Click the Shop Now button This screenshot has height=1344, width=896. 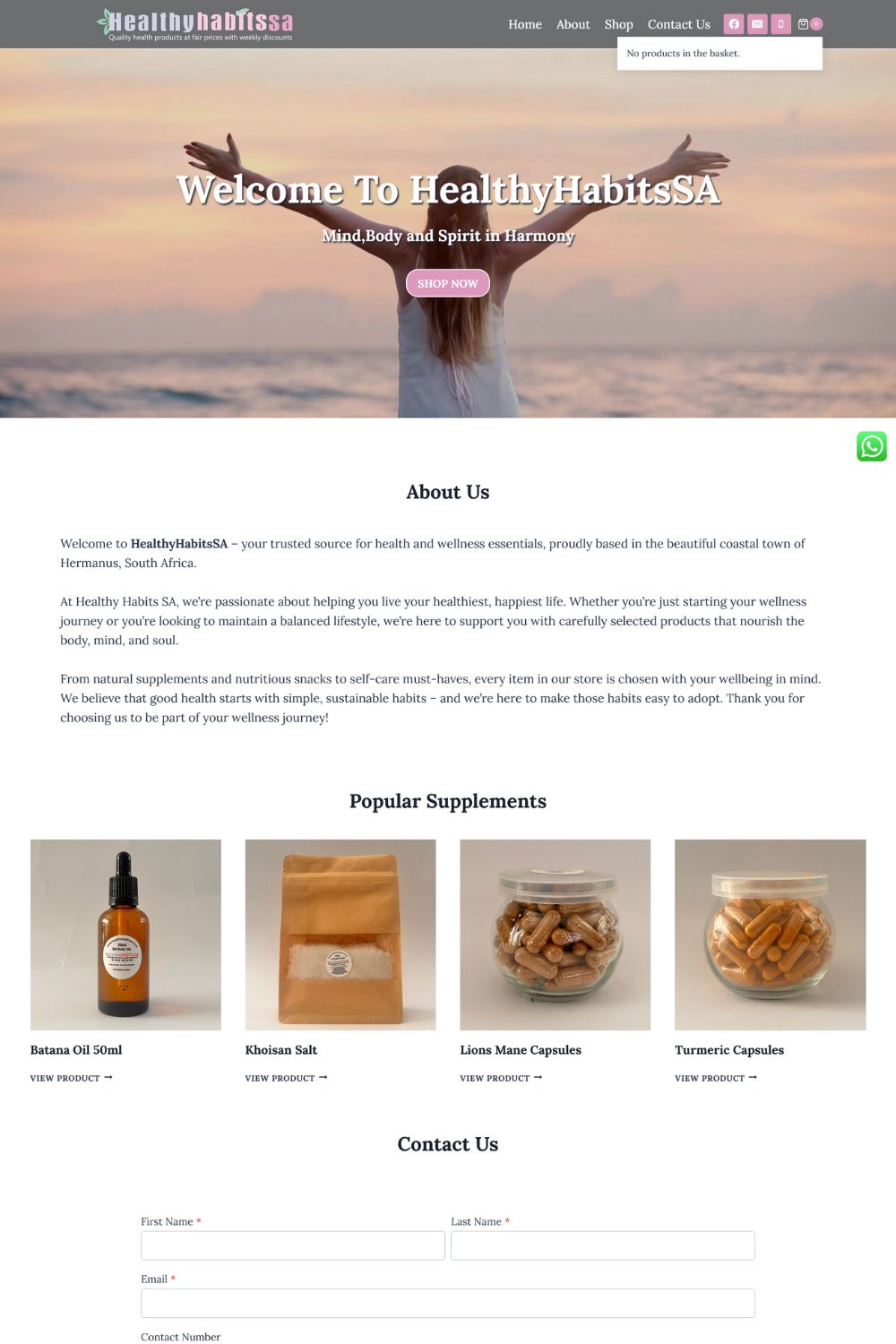pos(448,283)
